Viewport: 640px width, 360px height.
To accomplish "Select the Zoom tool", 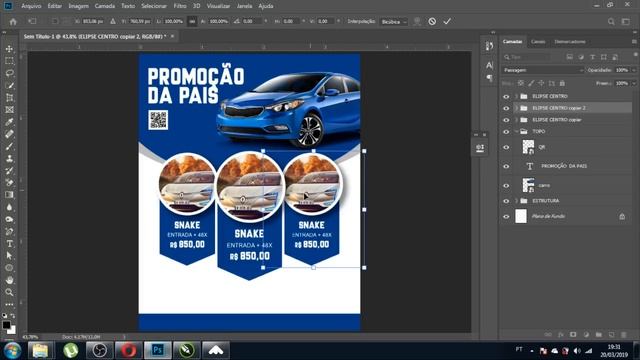I will click(9, 292).
